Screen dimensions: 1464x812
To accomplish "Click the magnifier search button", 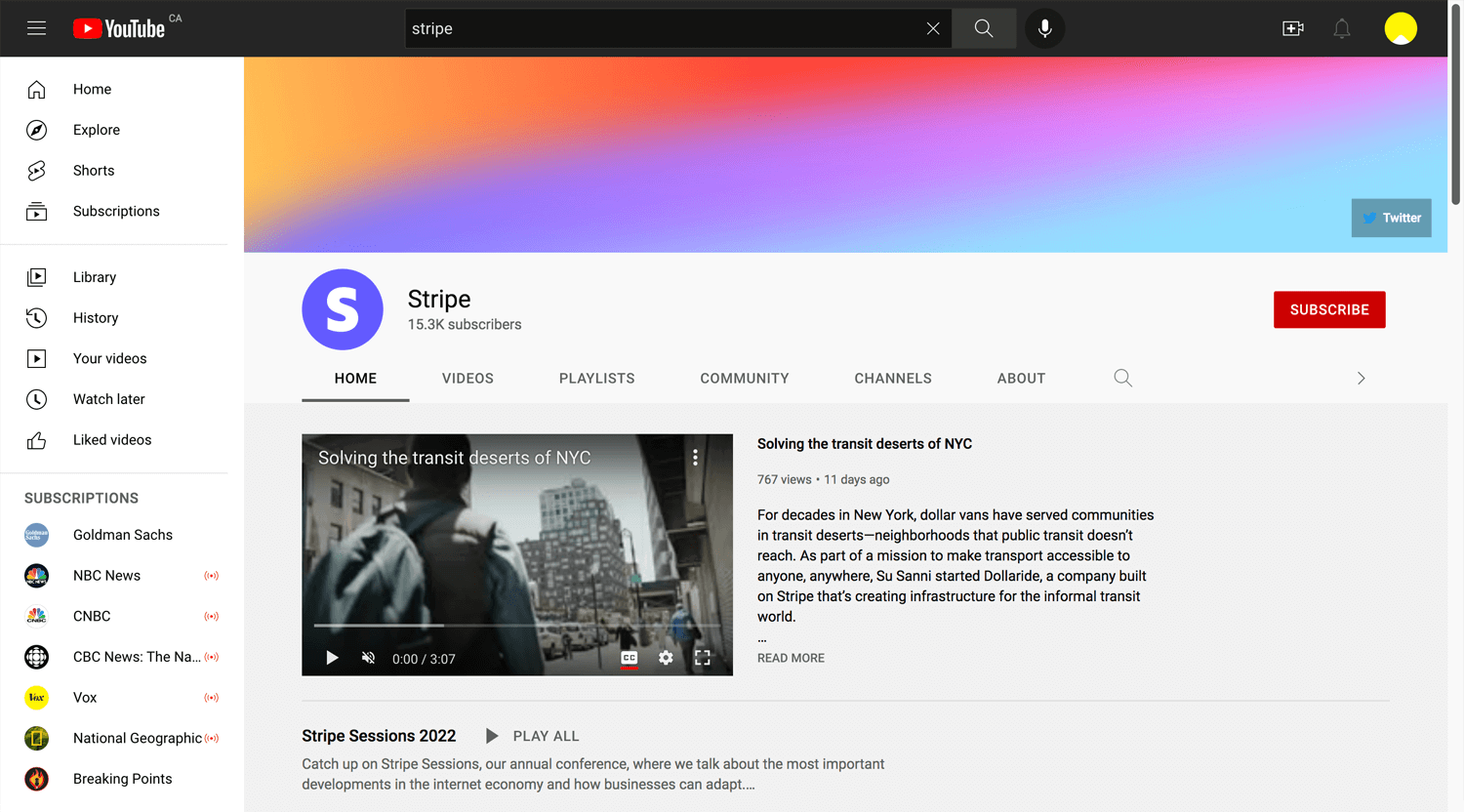I will [984, 28].
